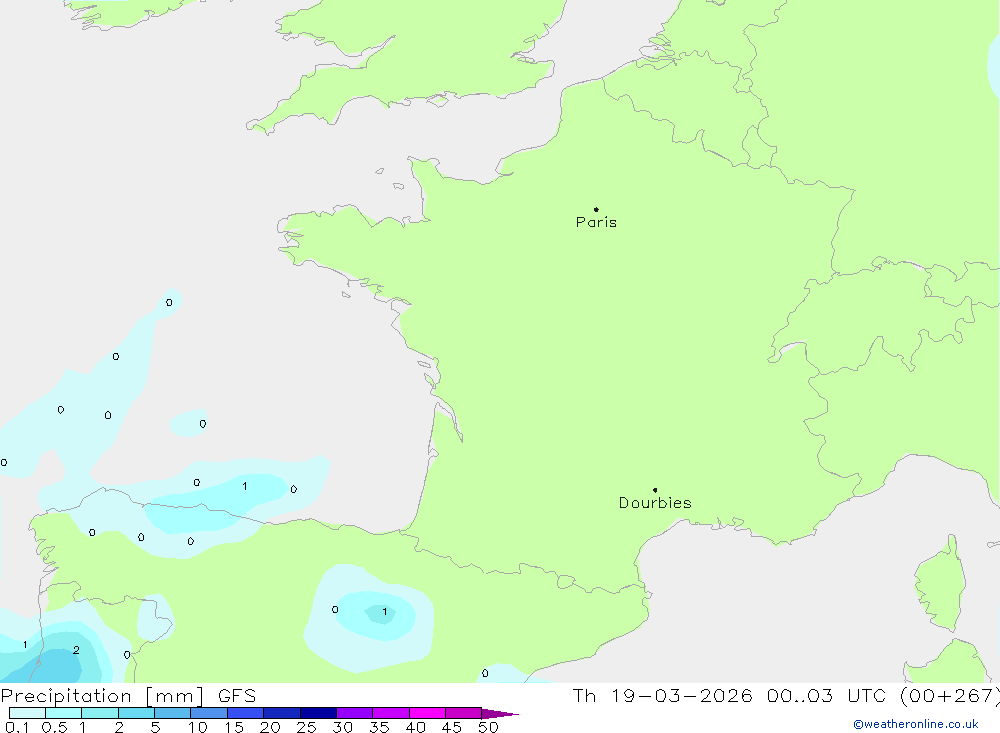This screenshot has width=1000, height=733.
Task: Click the '20' legend scale value
Action: (270, 727)
